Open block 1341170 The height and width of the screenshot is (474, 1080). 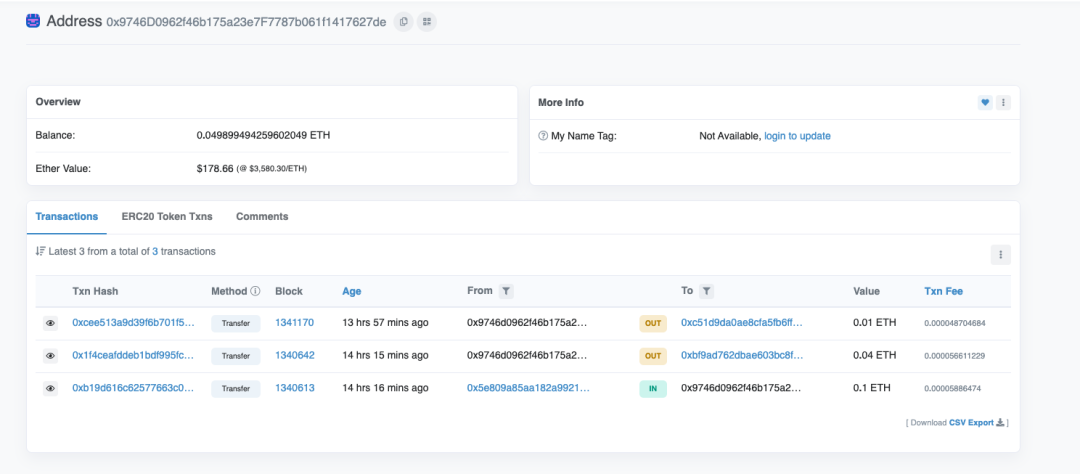[294, 323]
